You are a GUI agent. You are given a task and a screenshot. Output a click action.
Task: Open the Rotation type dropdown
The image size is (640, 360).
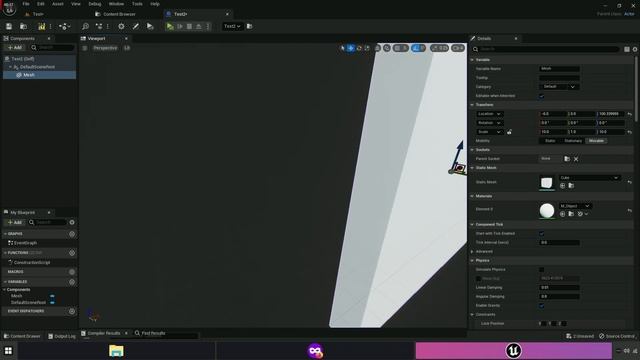[489, 123]
